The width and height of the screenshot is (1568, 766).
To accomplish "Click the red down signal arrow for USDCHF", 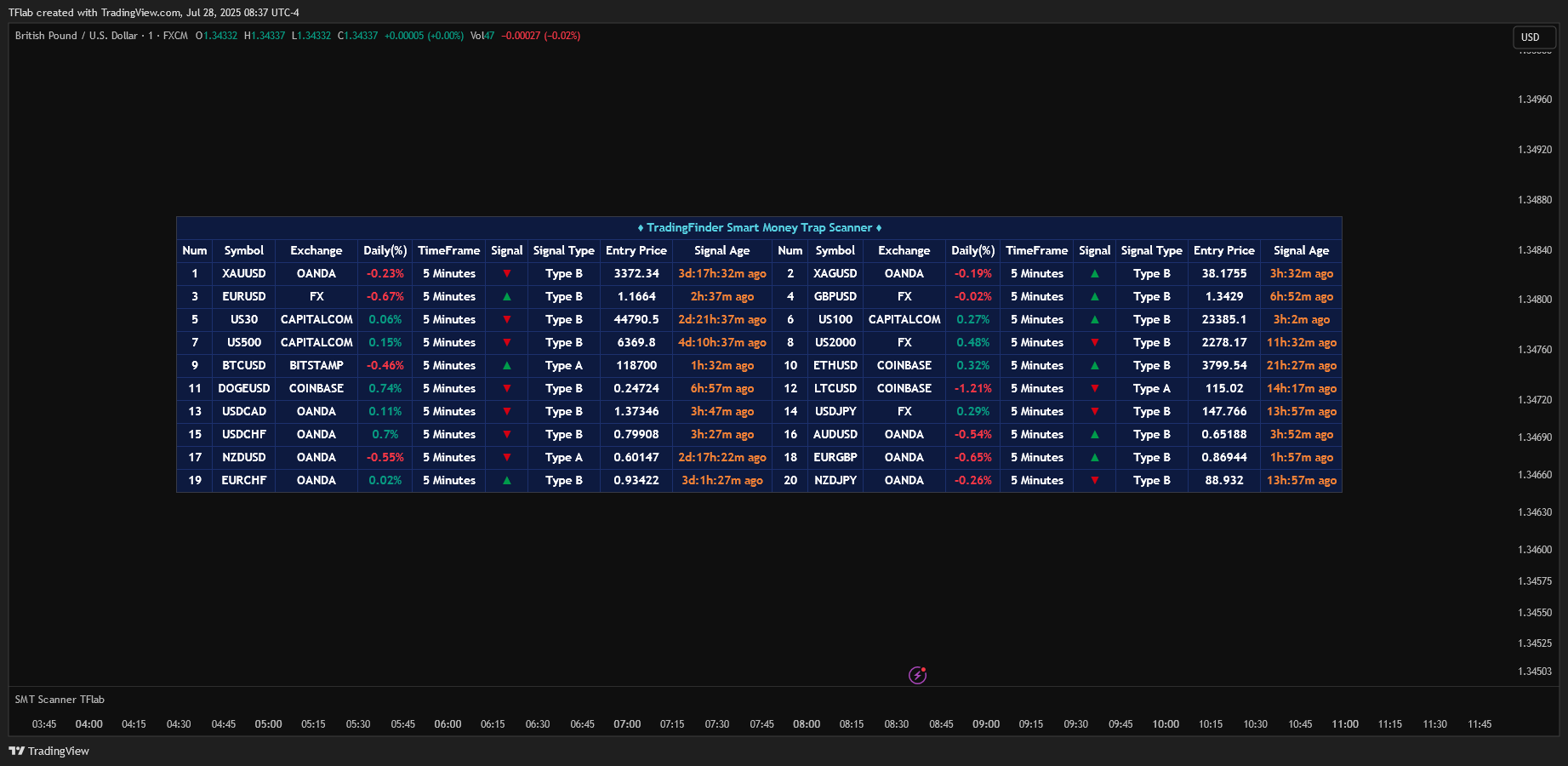I will pyautogui.click(x=507, y=434).
